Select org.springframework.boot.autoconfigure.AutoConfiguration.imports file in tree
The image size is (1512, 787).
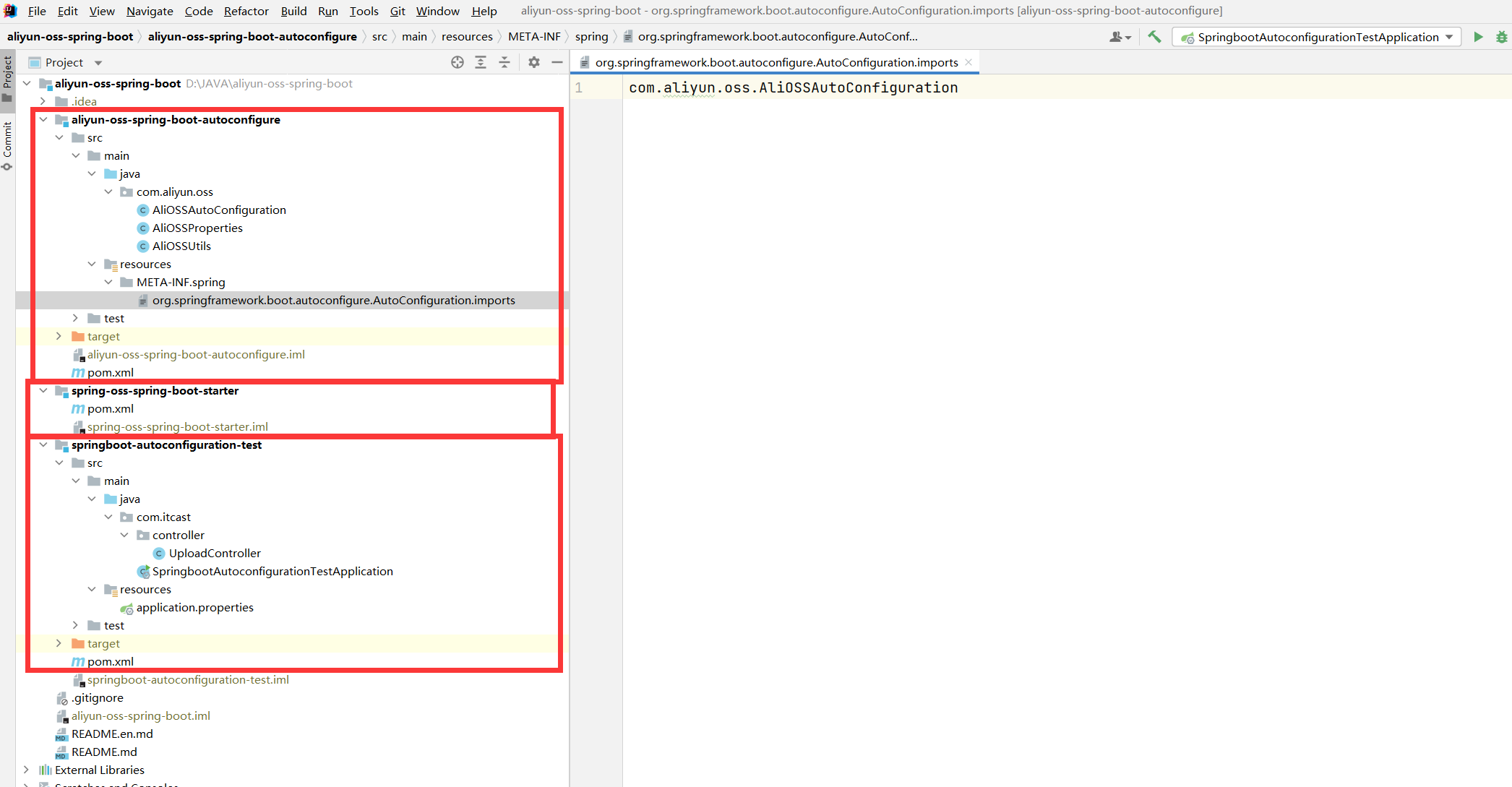click(x=333, y=300)
